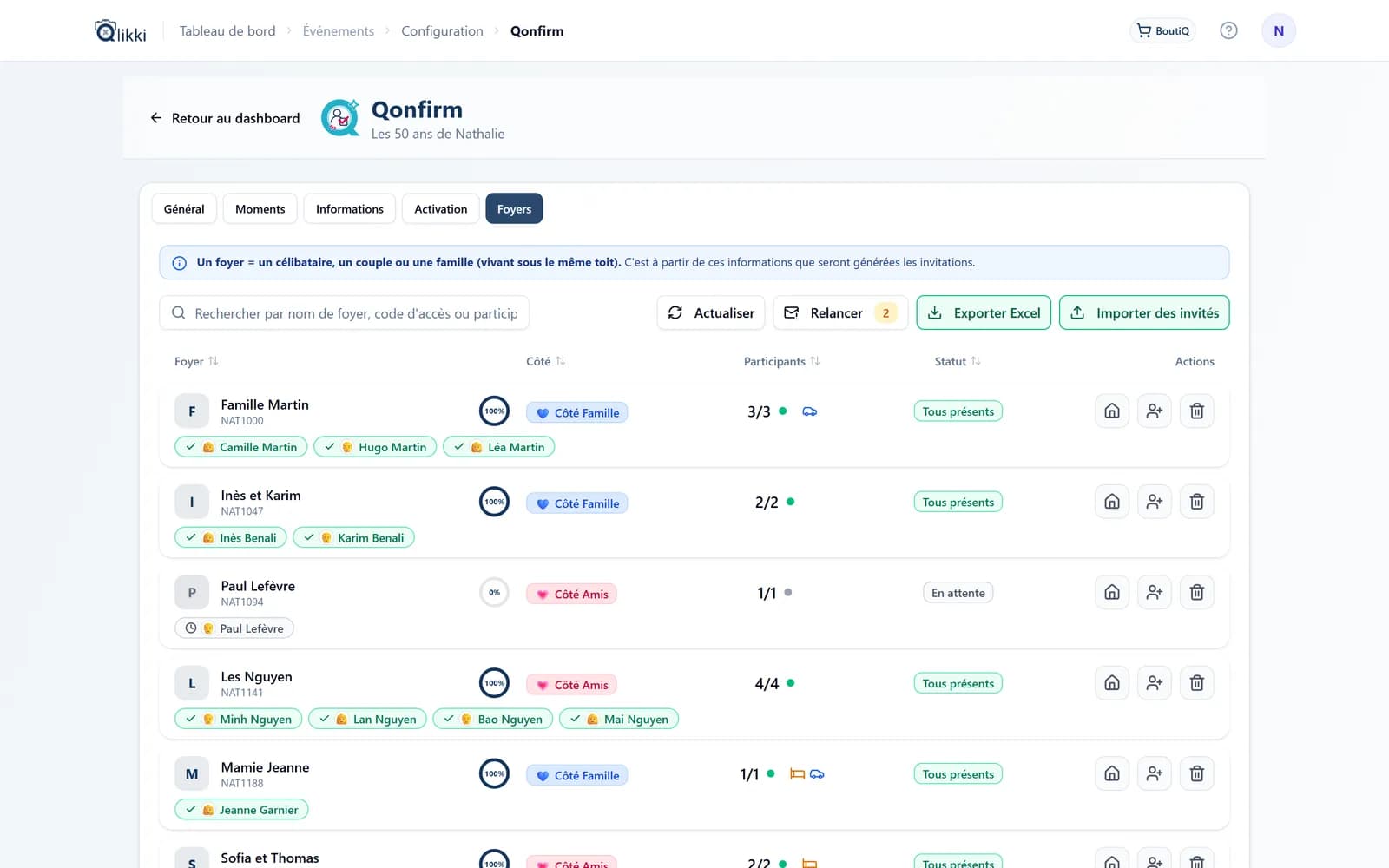
Task: Click the Qlikki logo
Action: [x=121, y=31]
